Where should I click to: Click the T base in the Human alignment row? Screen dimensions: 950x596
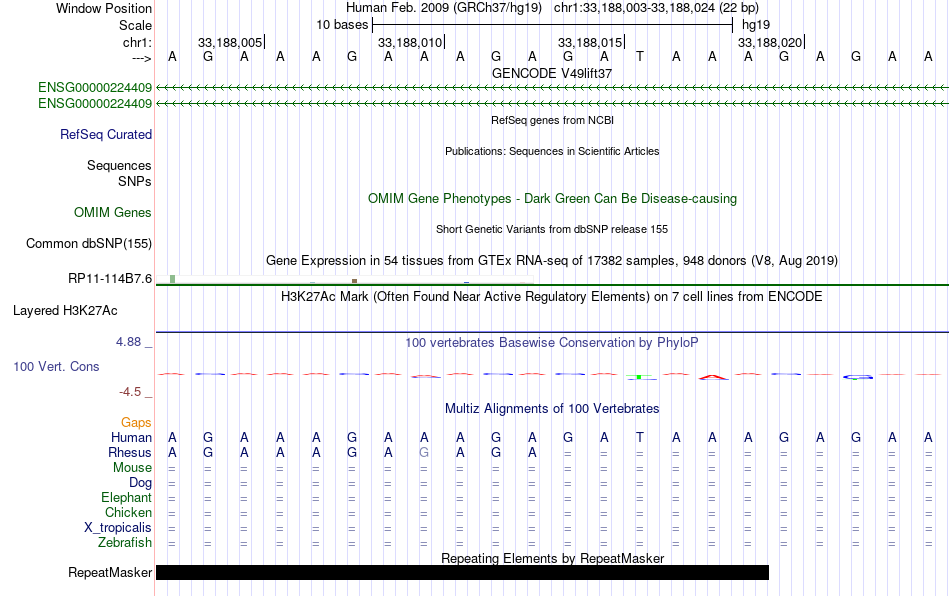click(x=640, y=437)
